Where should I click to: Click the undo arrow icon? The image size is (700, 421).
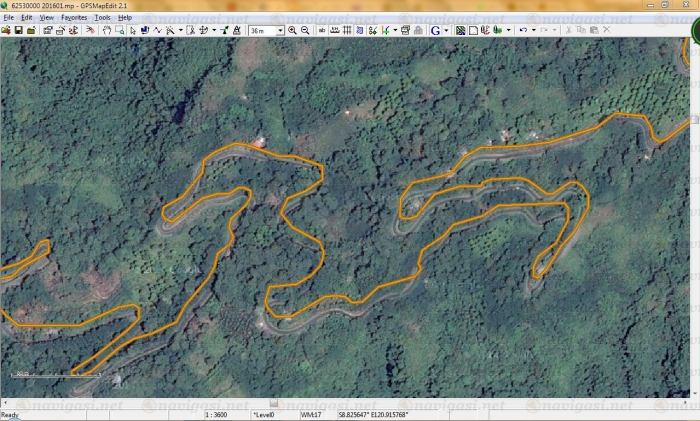click(522, 30)
